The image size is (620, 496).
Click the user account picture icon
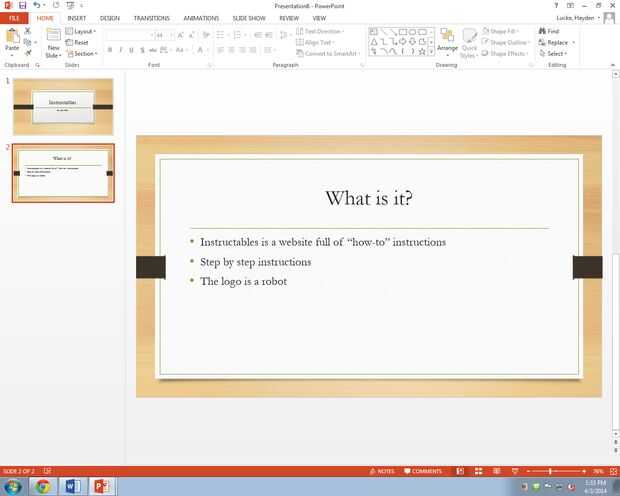[609, 18]
